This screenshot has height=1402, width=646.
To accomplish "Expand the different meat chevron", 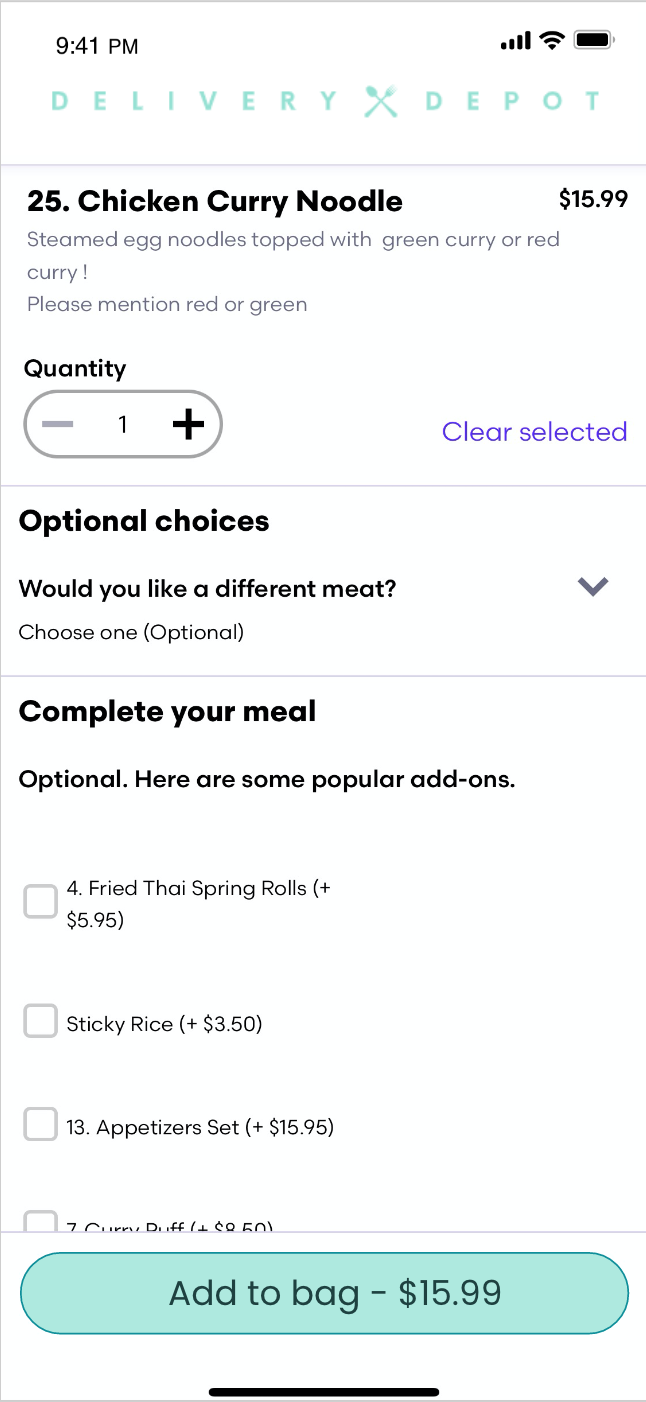I will point(593,587).
